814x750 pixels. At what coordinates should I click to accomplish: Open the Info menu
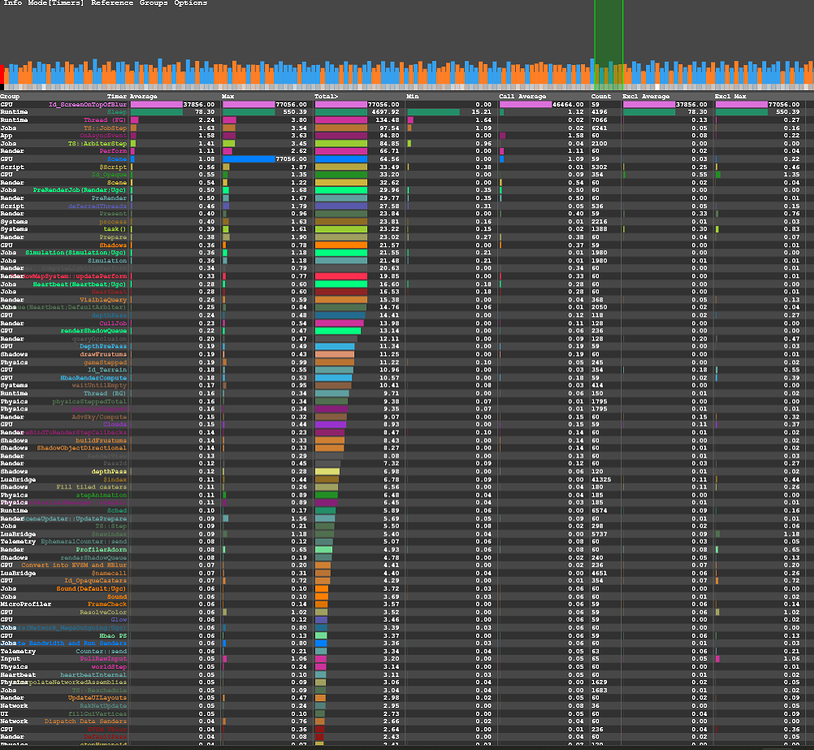(x=12, y=3)
